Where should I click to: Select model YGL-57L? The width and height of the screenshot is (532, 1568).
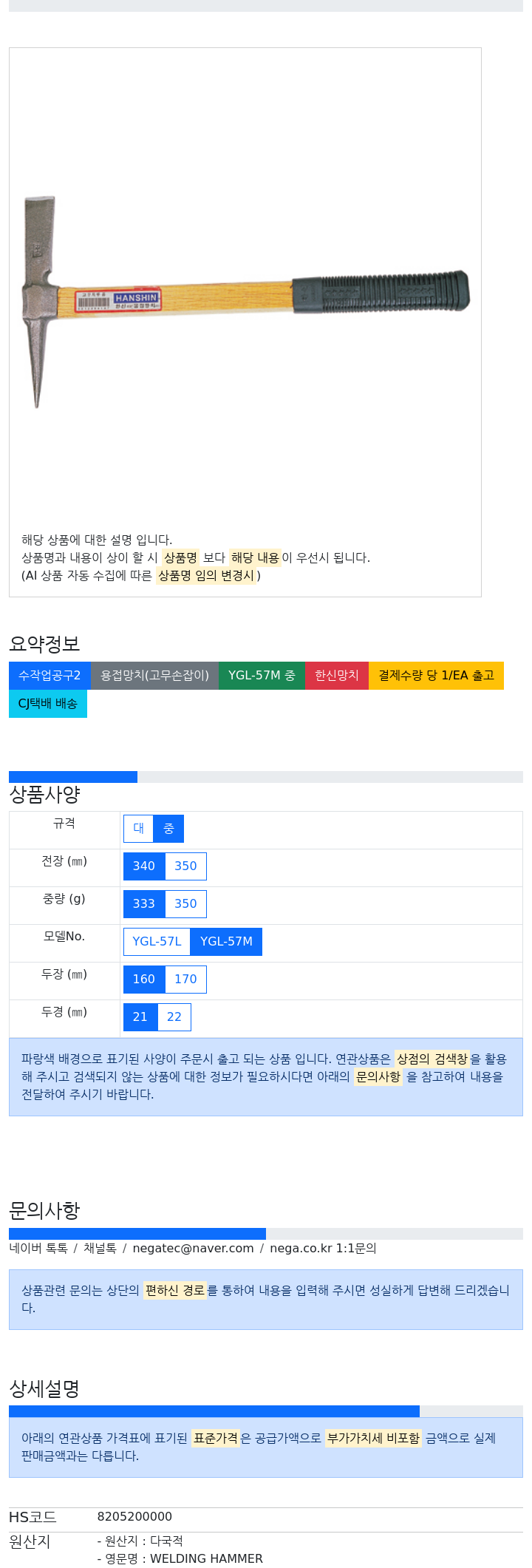tap(157, 942)
